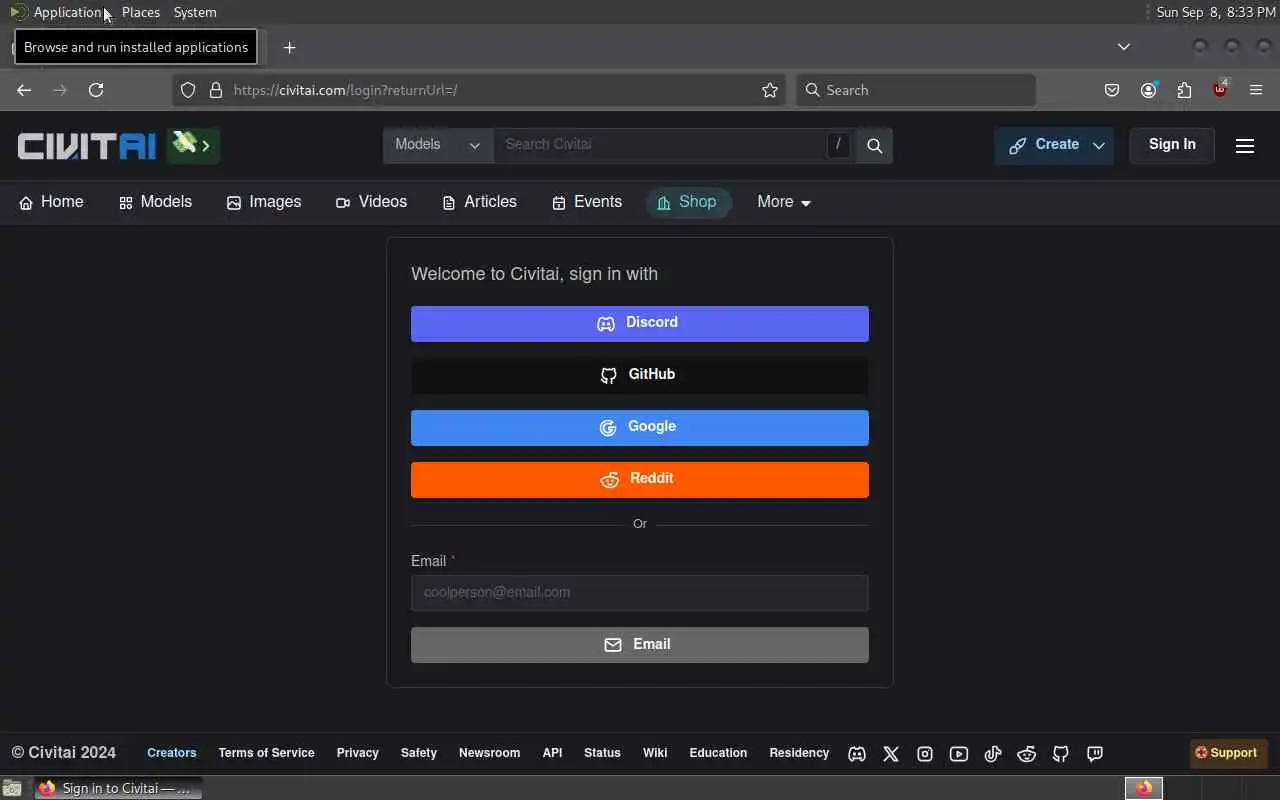
Task: Click the Support button in footer
Action: pyautogui.click(x=1227, y=753)
